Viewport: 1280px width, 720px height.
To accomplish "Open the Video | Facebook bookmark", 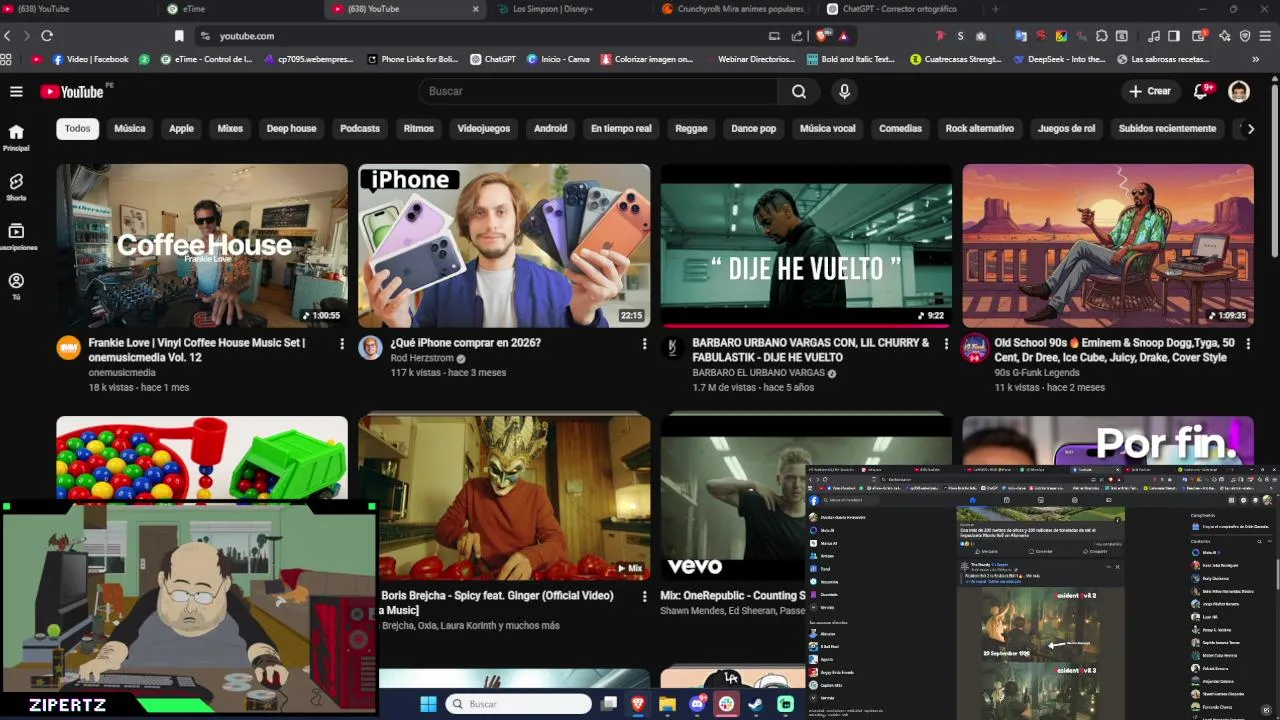I will pyautogui.click(x=90, y=59).
